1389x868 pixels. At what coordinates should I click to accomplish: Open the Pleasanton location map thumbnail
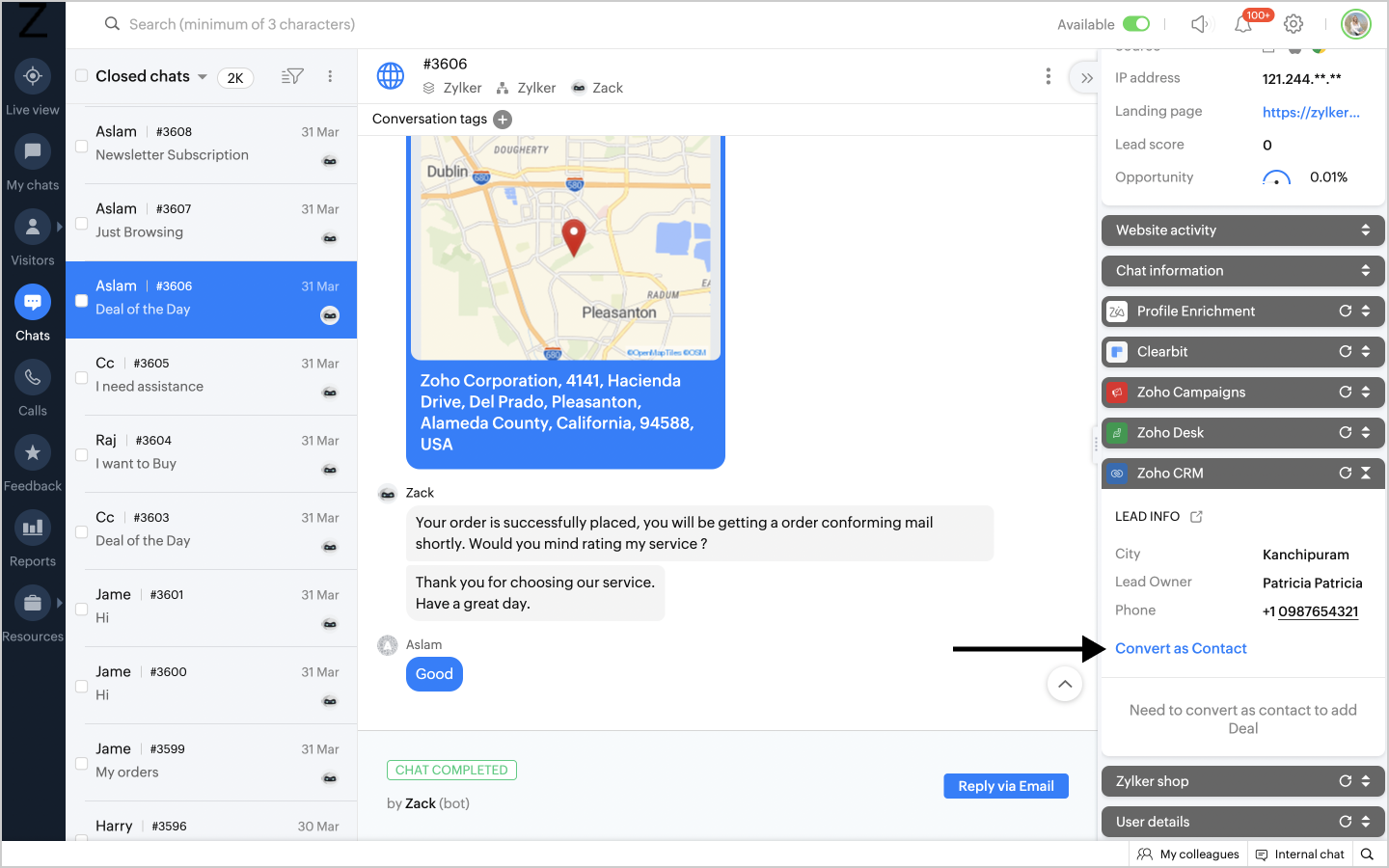tap(565, 248)
